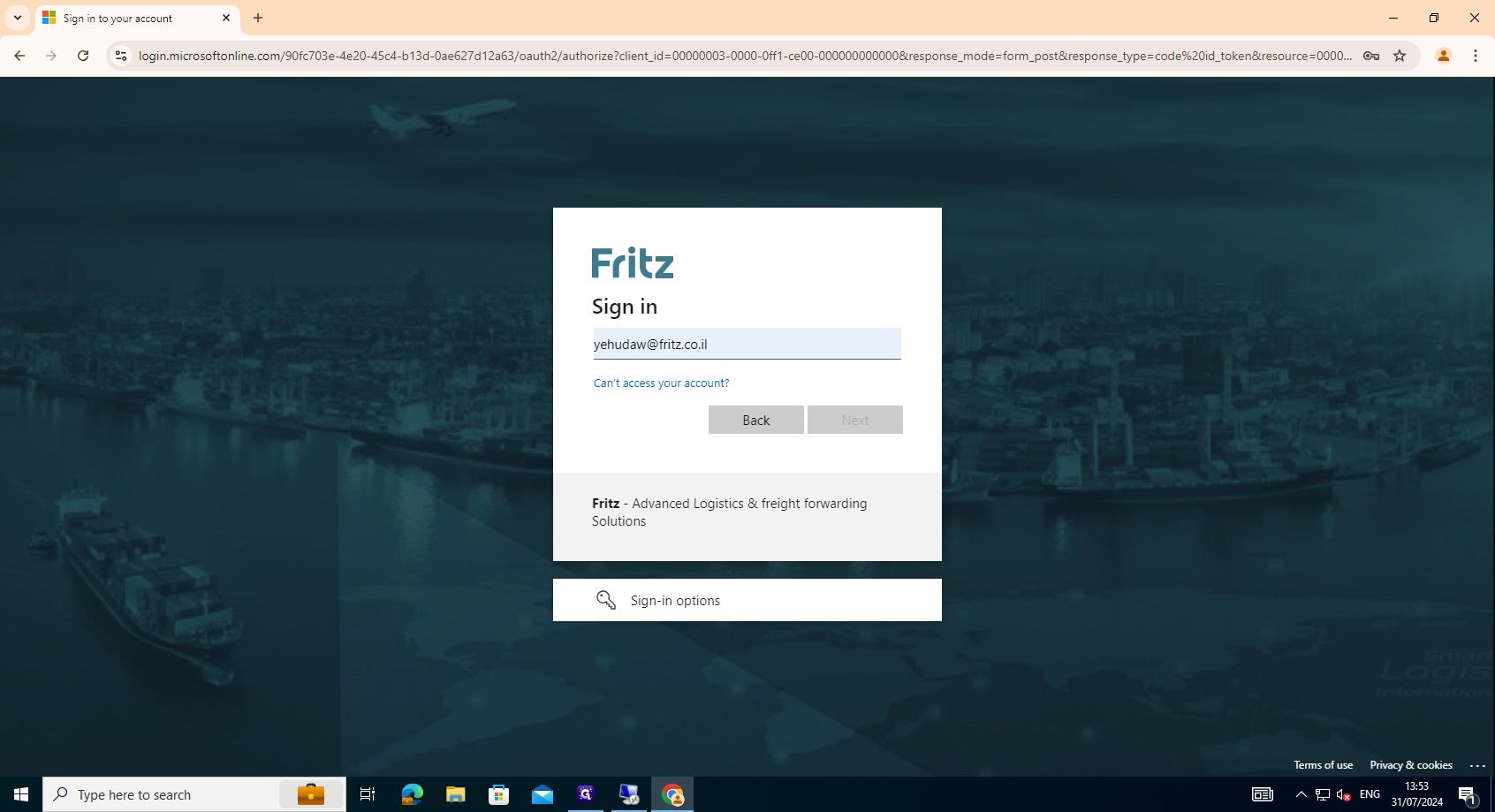Open the notification center icon
The image size is (1495, 812).
(x=1468, y=794)
